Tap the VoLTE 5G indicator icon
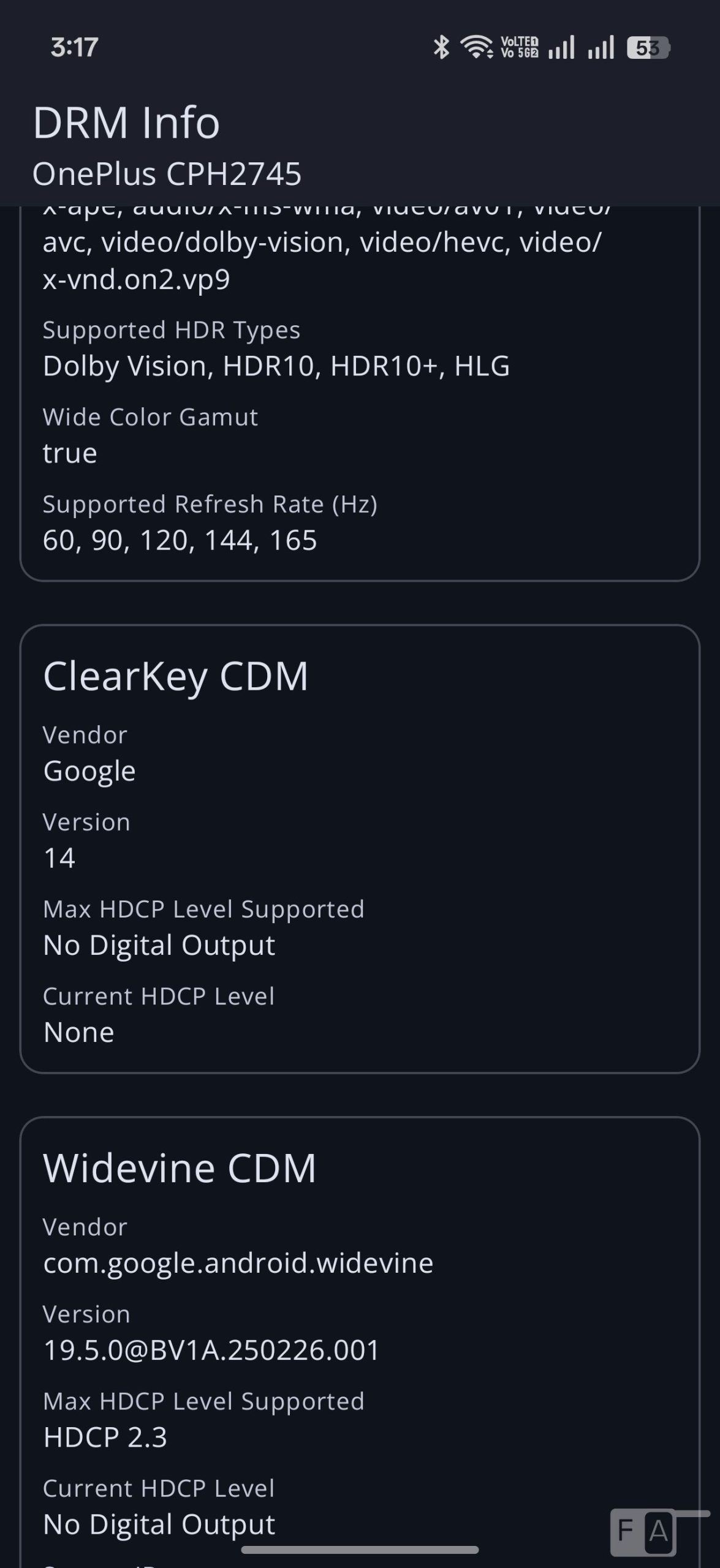Viewport: 720px width, 1568px height. [x=520, y=48]
